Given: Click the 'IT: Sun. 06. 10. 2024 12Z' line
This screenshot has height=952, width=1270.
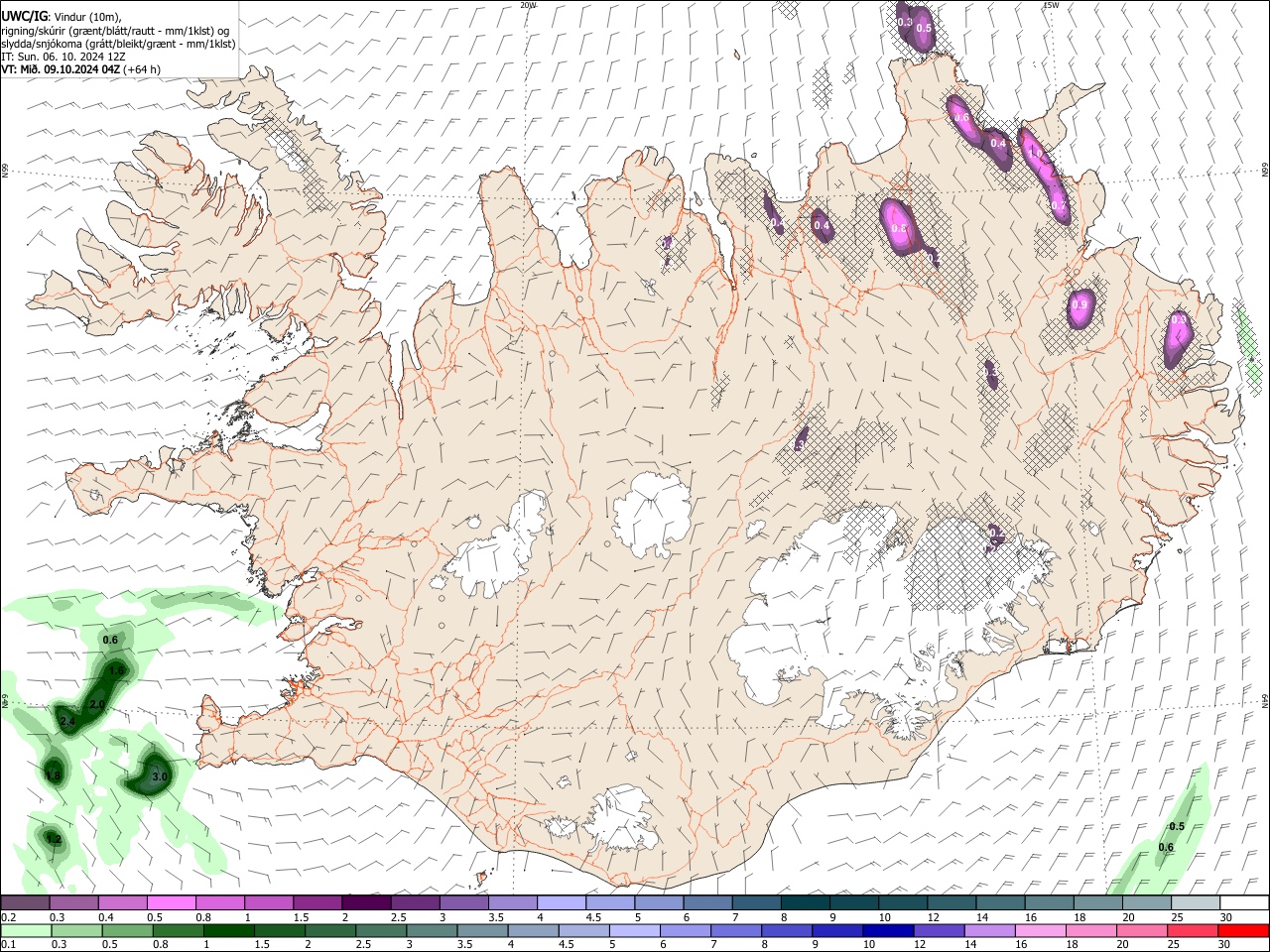Looking at the screenshot, I should coord(63,57).
